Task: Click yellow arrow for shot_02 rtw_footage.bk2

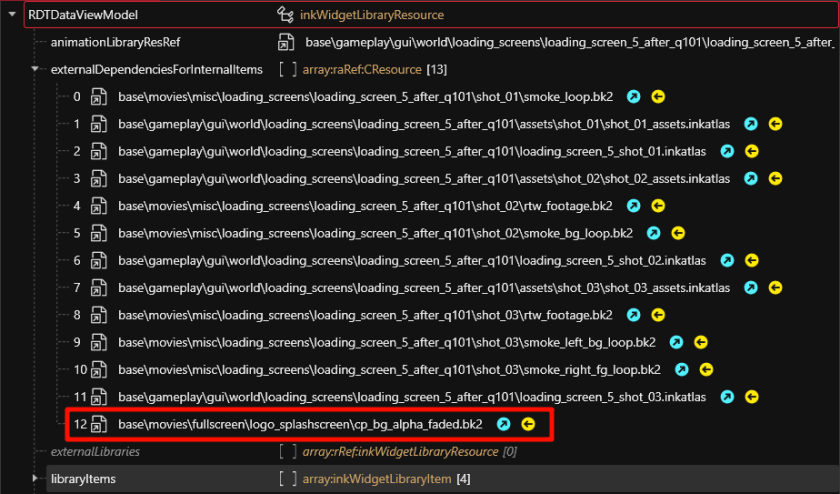Action: [x=658, y=206]
